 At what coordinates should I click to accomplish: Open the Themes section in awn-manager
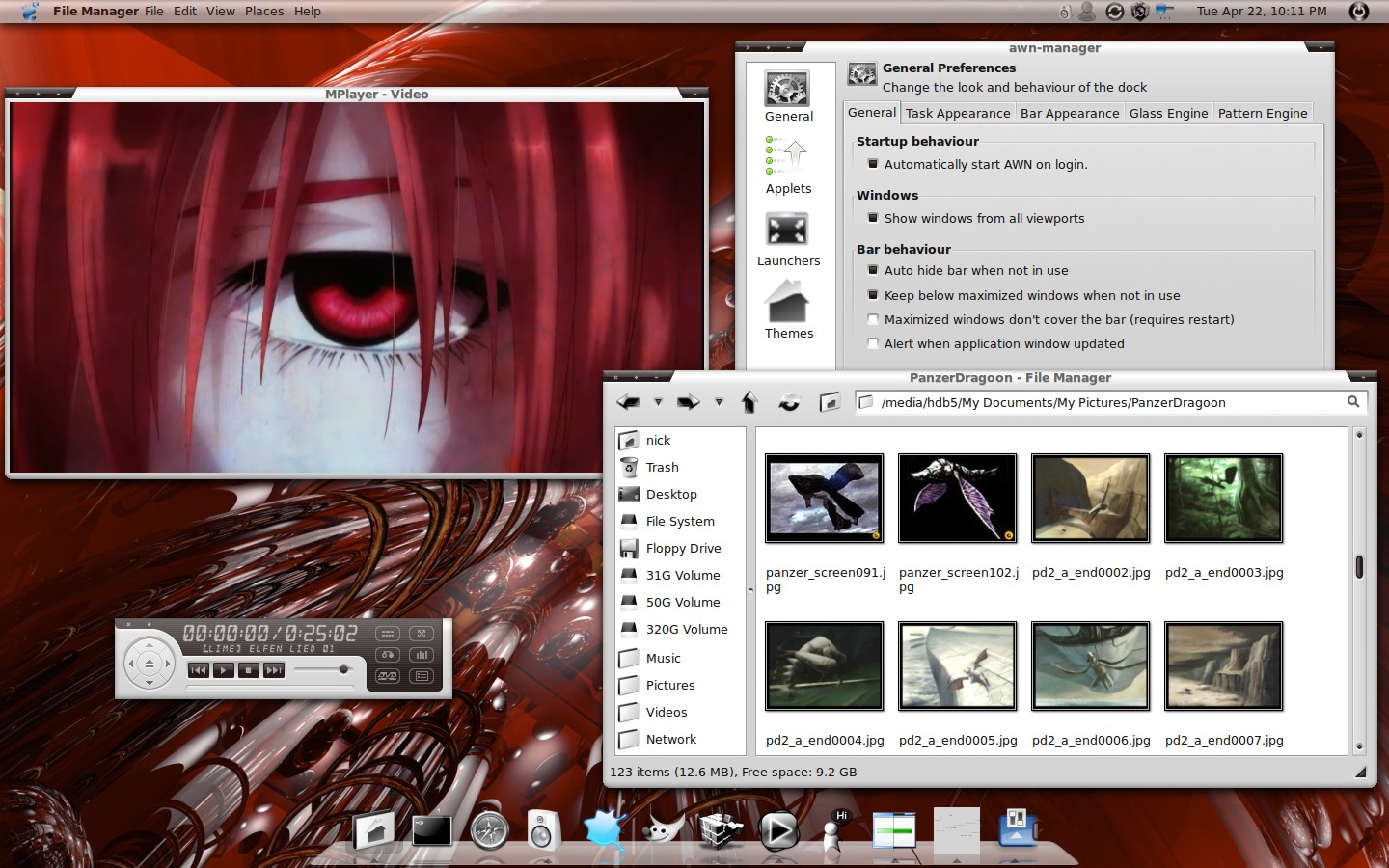click(x=788, y=311)
